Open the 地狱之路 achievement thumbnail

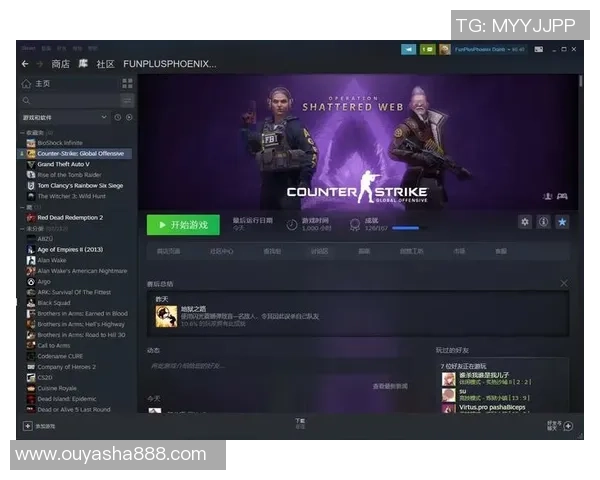pos(166,316)
